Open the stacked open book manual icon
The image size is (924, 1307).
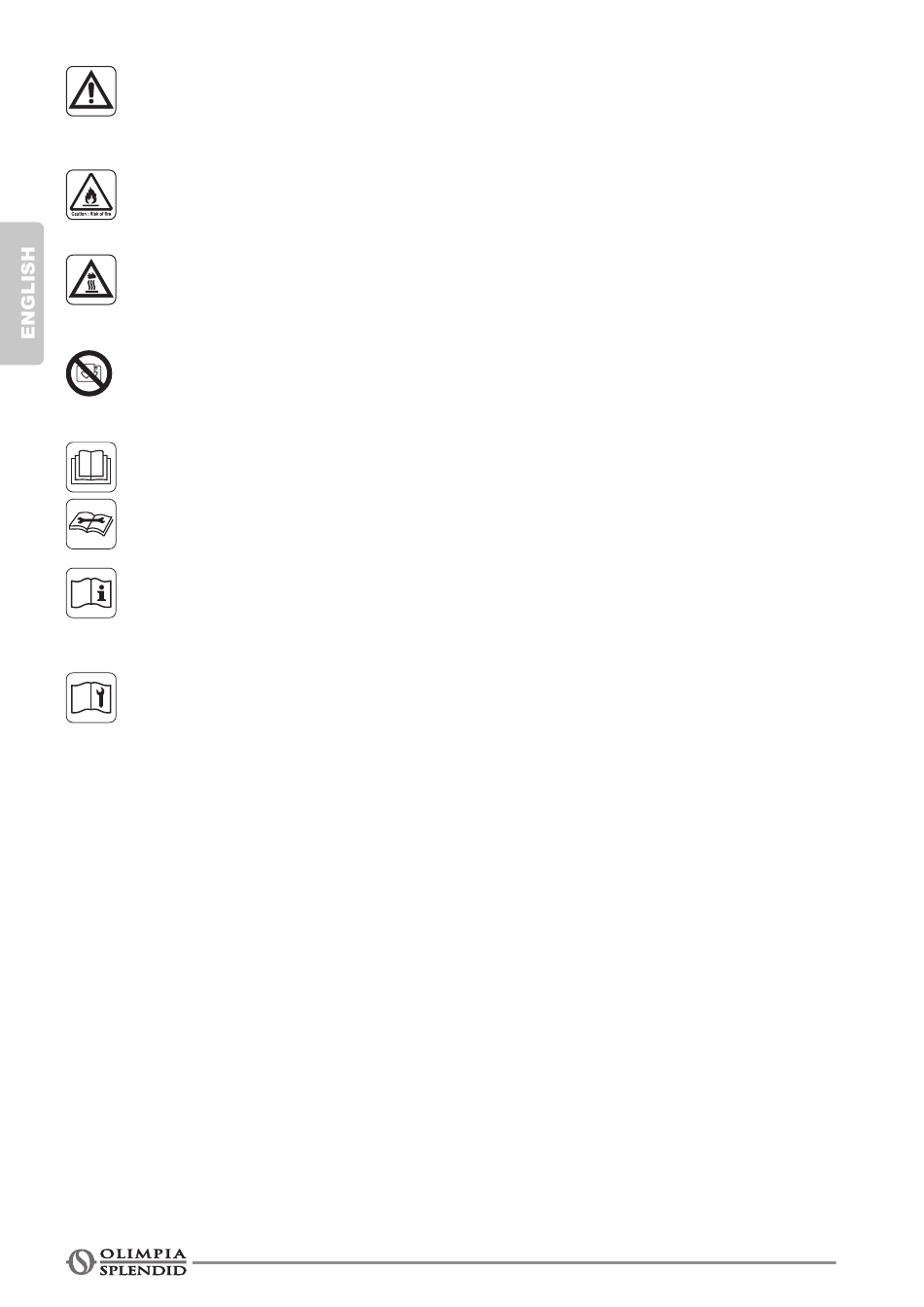point(91,468)
